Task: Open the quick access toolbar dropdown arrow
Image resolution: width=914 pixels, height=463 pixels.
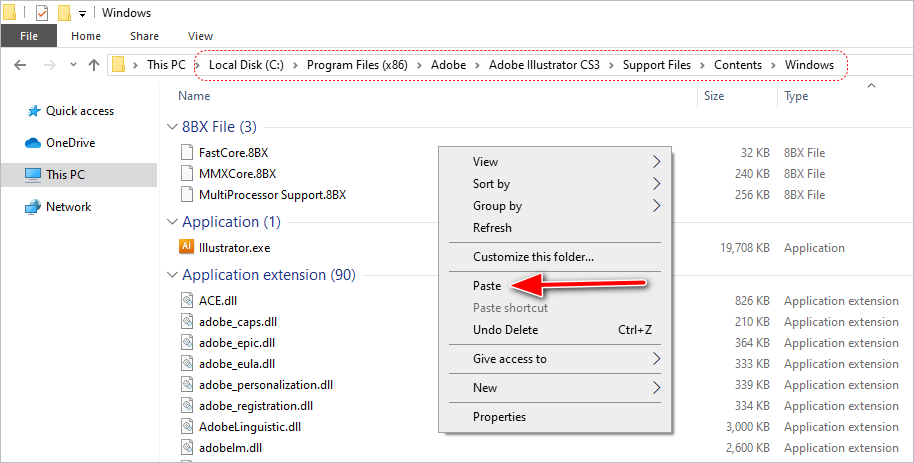Action: (x=81, y=14)
